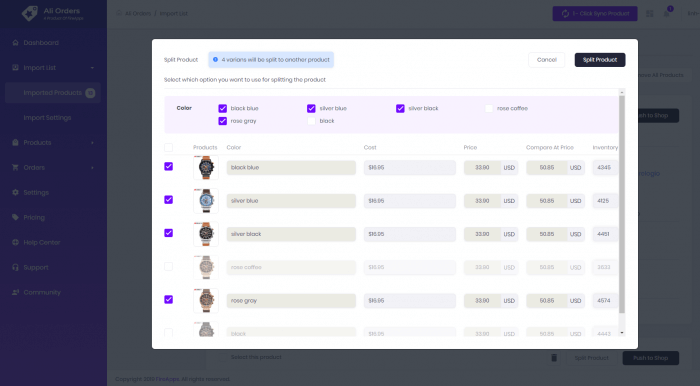
Task: Uncheck the silver black variant row checkbox
Action: pos(168,233)
